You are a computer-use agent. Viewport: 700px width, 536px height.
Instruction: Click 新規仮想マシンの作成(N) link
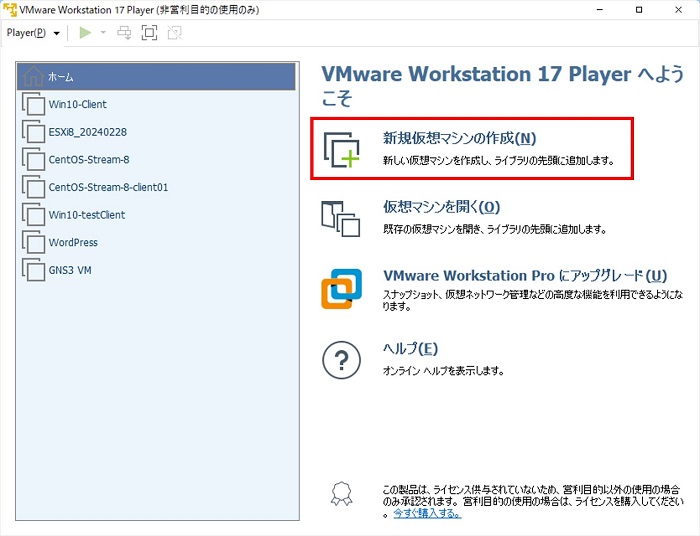pos(459,138)
